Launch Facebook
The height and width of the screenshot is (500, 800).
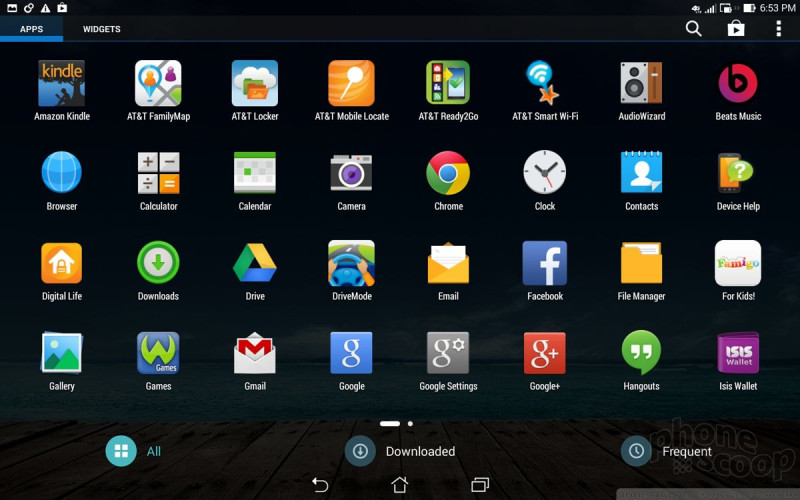pyautogui.click(x=545, y=263)
